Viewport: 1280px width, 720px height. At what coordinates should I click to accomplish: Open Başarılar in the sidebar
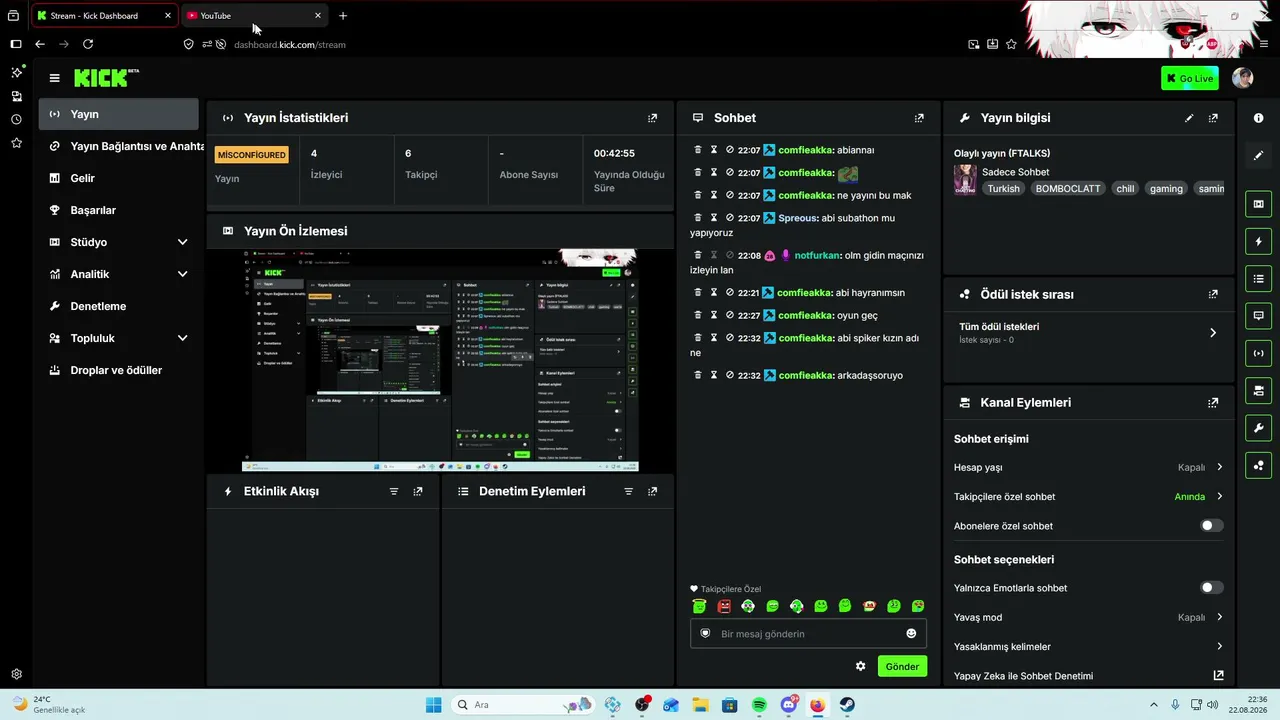[x=119, y=210]
